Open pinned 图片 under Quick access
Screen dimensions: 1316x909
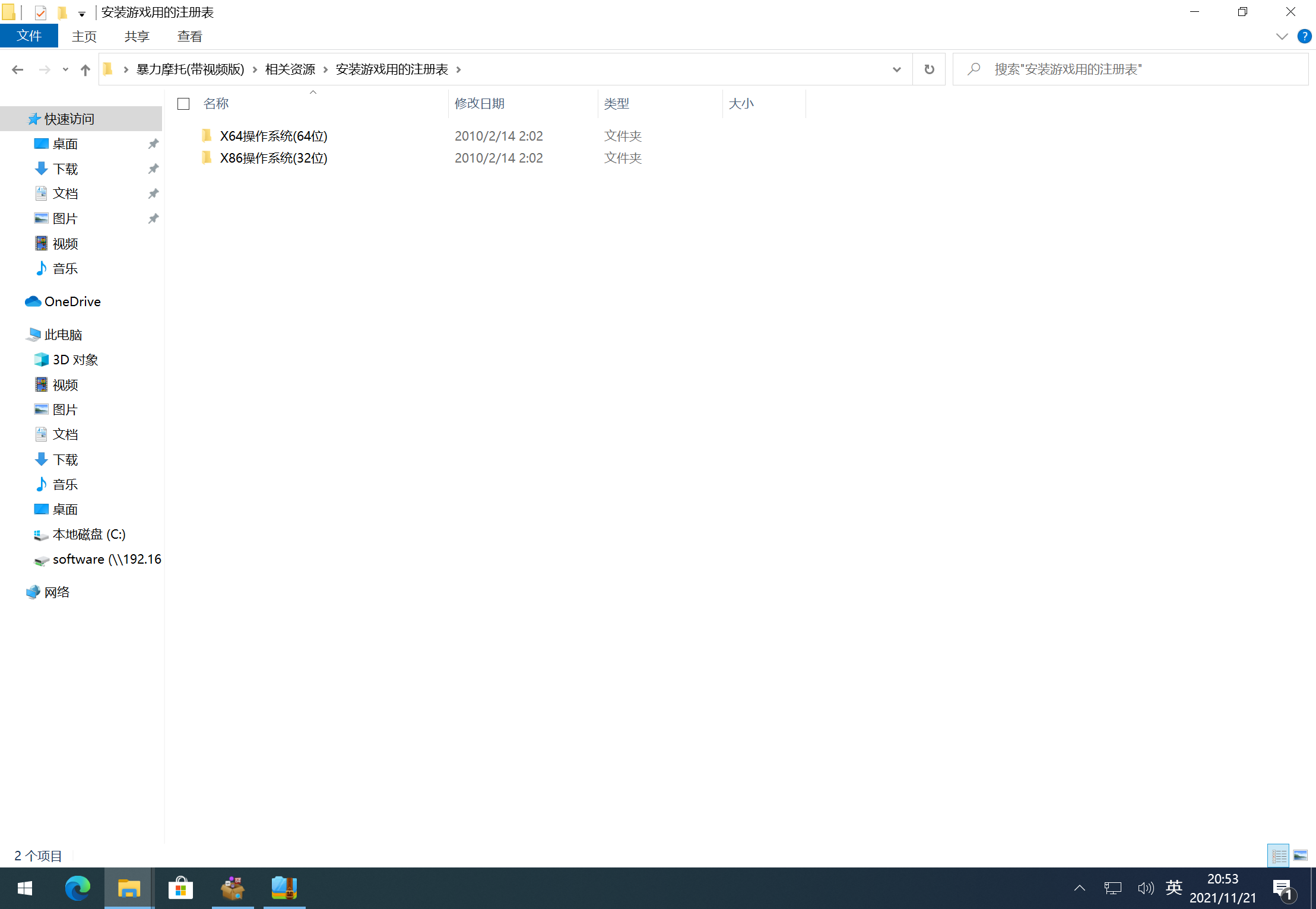tap(65, 218)
